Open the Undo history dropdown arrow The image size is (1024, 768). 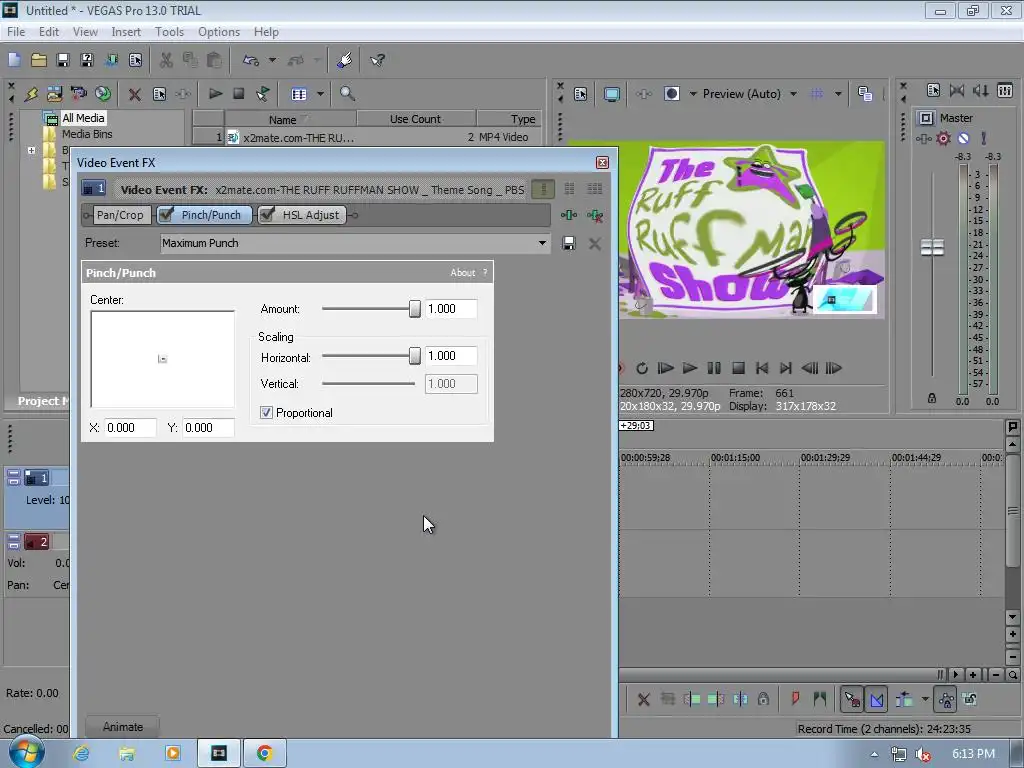tap(272, 60)
